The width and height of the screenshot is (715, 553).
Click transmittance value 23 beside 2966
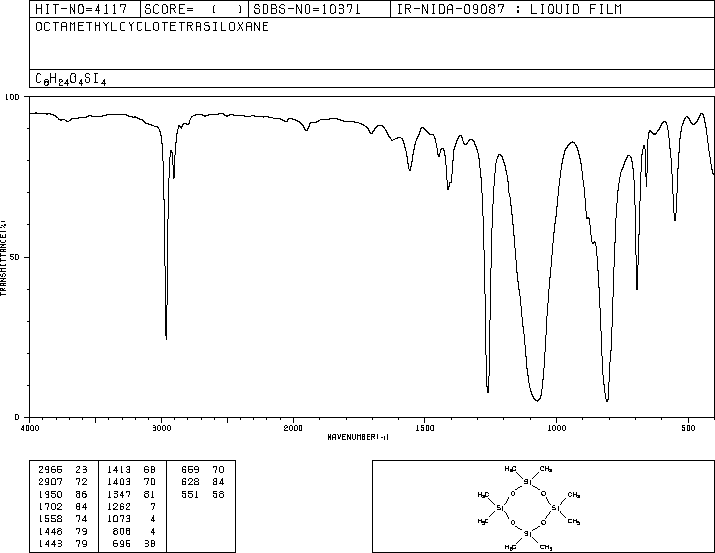pos(81,470)
